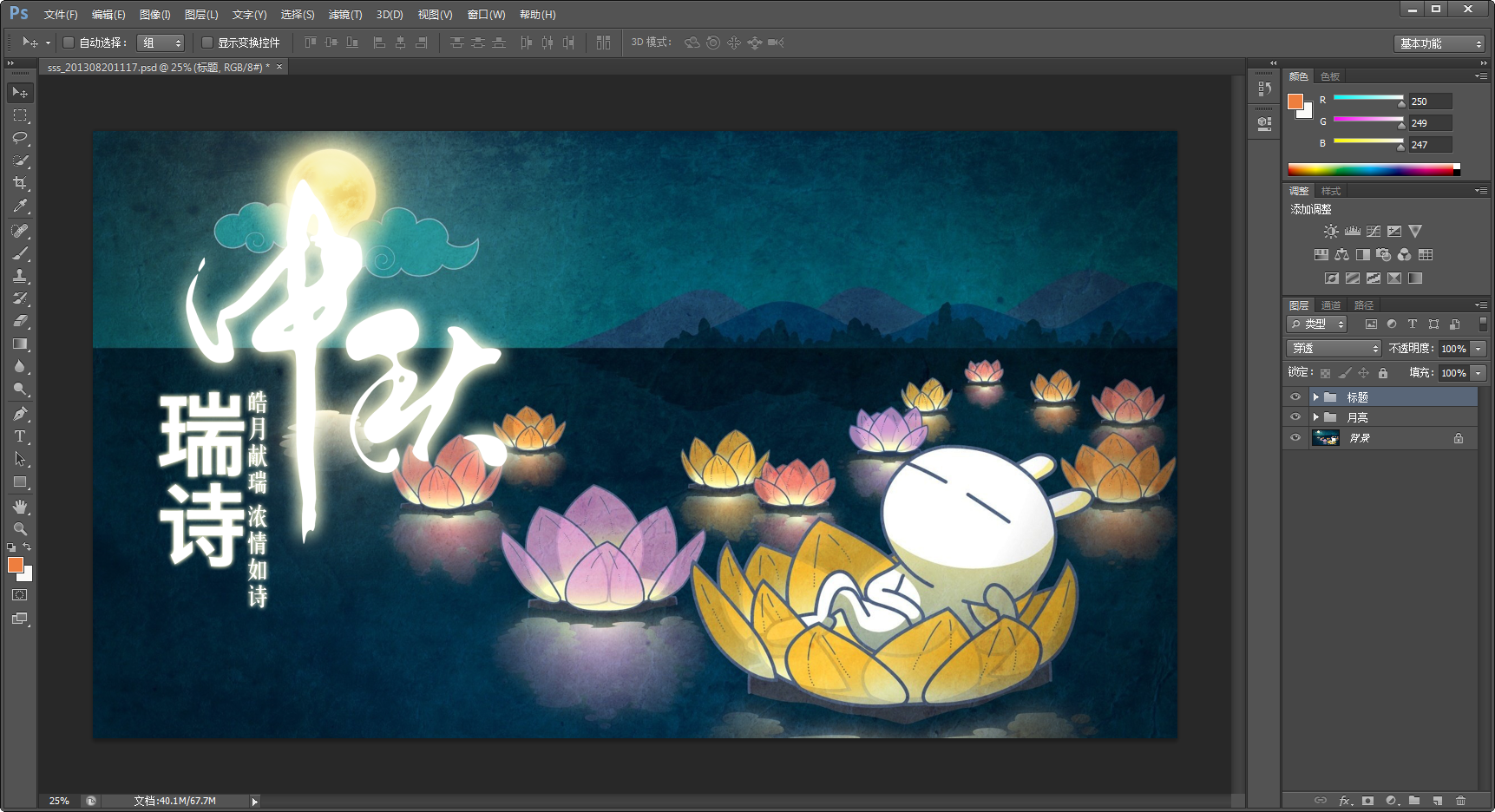Select the Path Selection tool
The width and height of the screenshot is (1495, 812).
(20, 459)
